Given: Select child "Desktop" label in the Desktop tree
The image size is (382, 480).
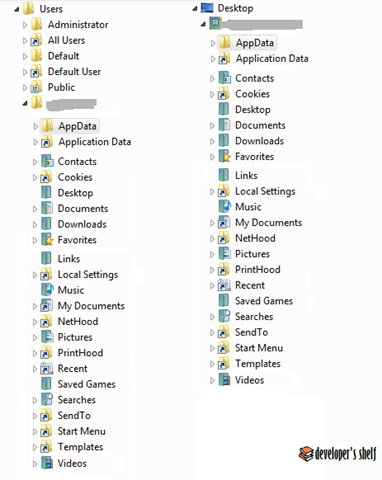Looking at the screenshot, I should [253, 110].
